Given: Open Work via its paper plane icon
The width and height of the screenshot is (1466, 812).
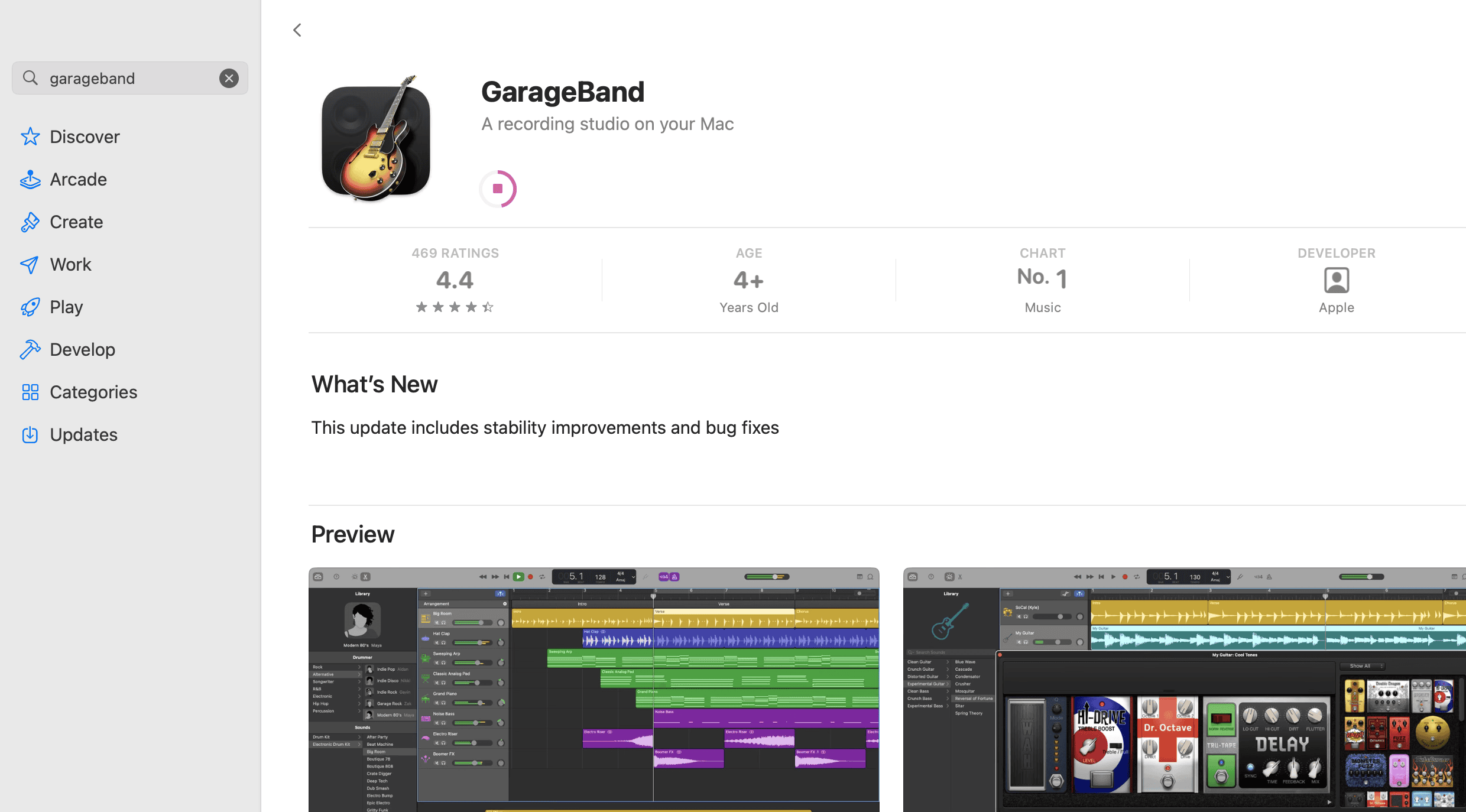Looking at the screenshot, I should coord(30,264).
